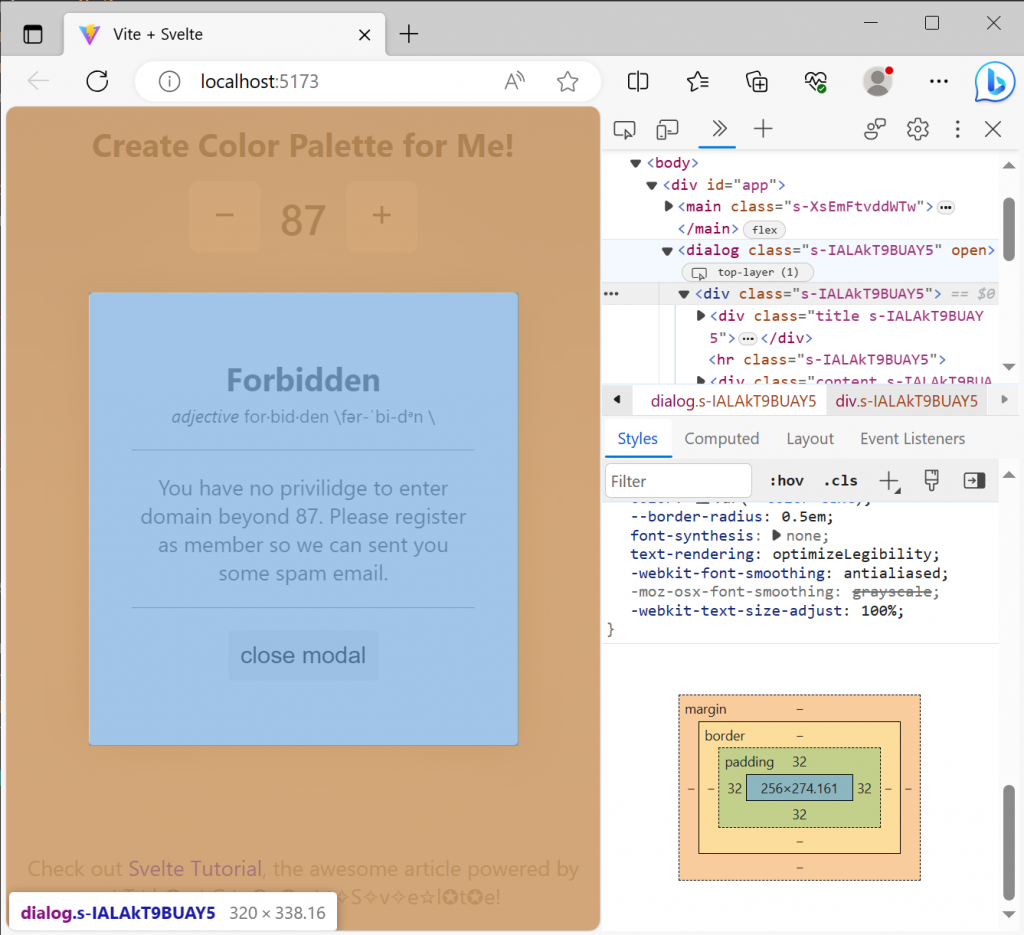The image size is (1024, 935).
Task: Click the tab actions menu icon
Action: (x=33, y=34)
